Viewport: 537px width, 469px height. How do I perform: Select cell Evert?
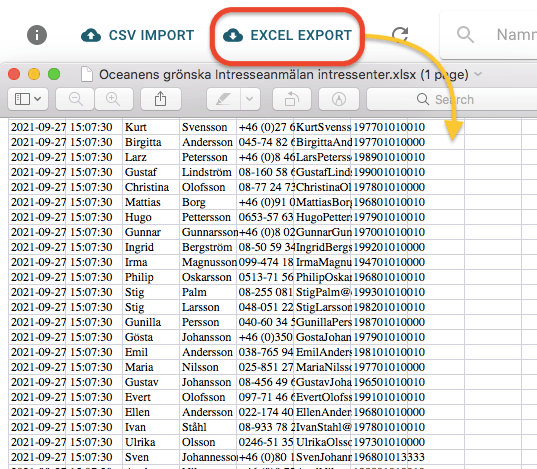click(151, 397)
